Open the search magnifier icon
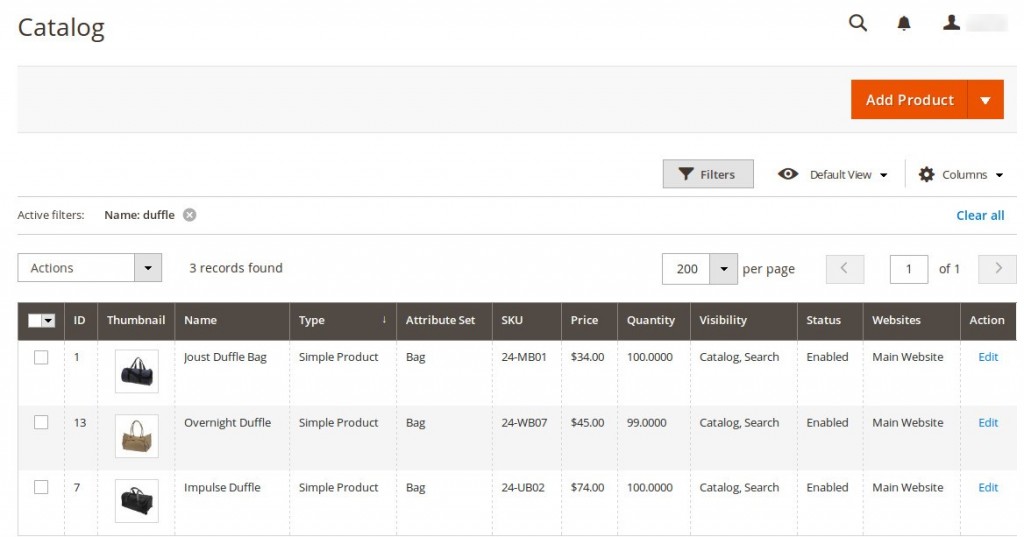Viewport: 1024px width, 537px height. [857, 23]
